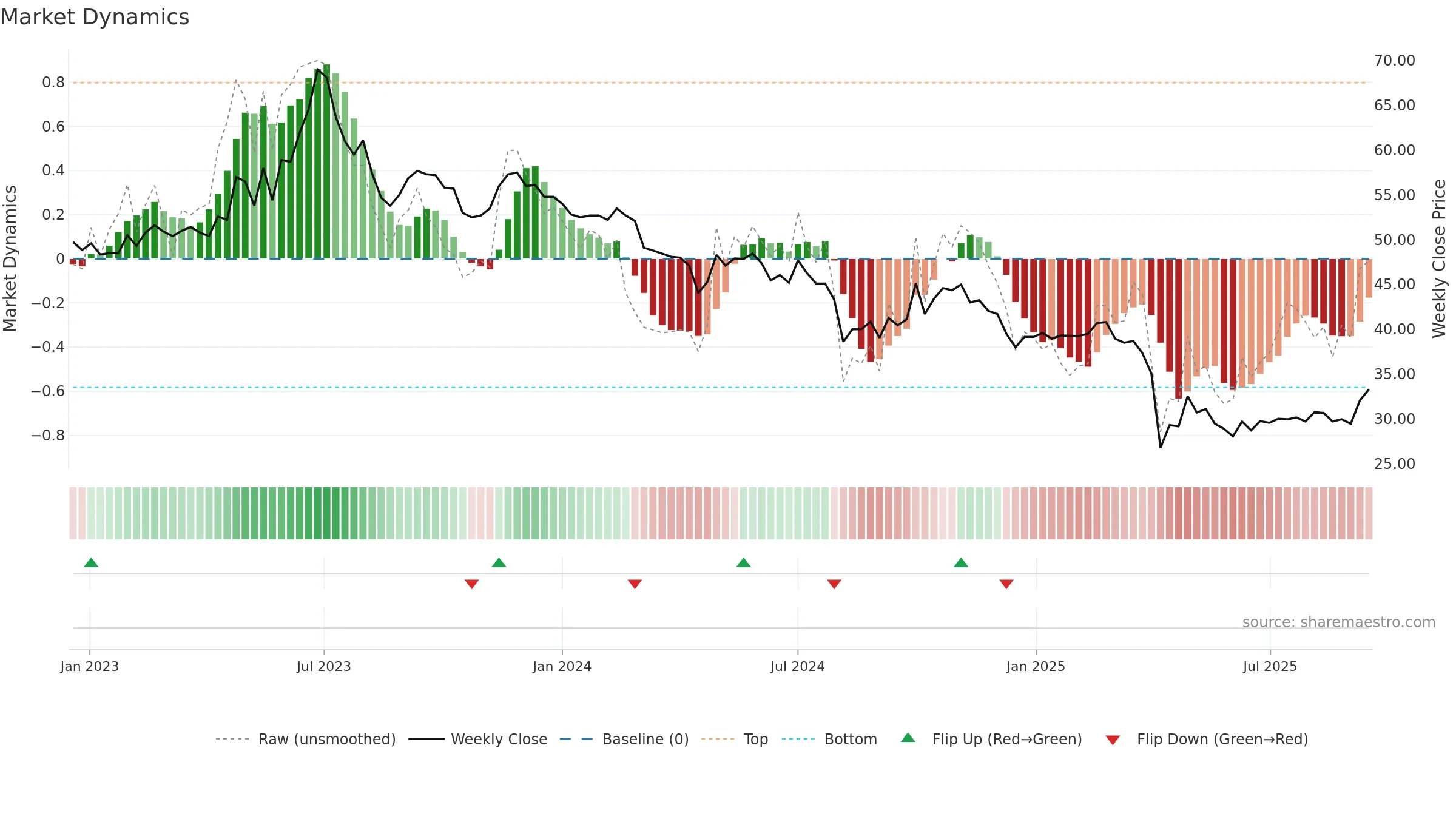This screenshot has width=1456, height=819.
Task: Click green triangle icon in legend
Action: pos(908,738)
